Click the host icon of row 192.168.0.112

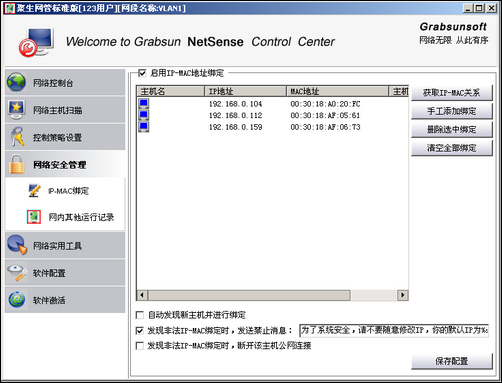coord(144,115)
